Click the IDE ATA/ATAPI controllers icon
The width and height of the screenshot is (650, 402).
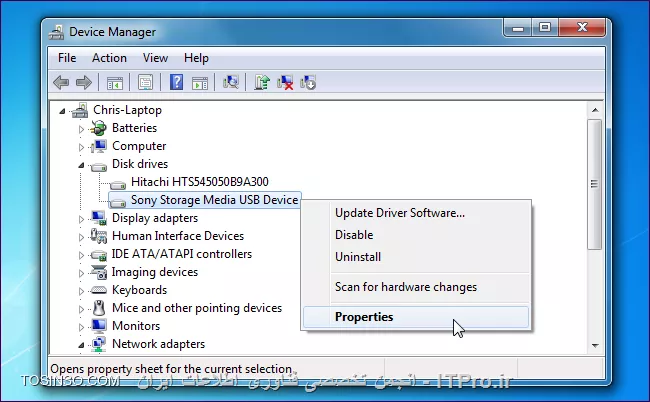click(x=99, y=255)
